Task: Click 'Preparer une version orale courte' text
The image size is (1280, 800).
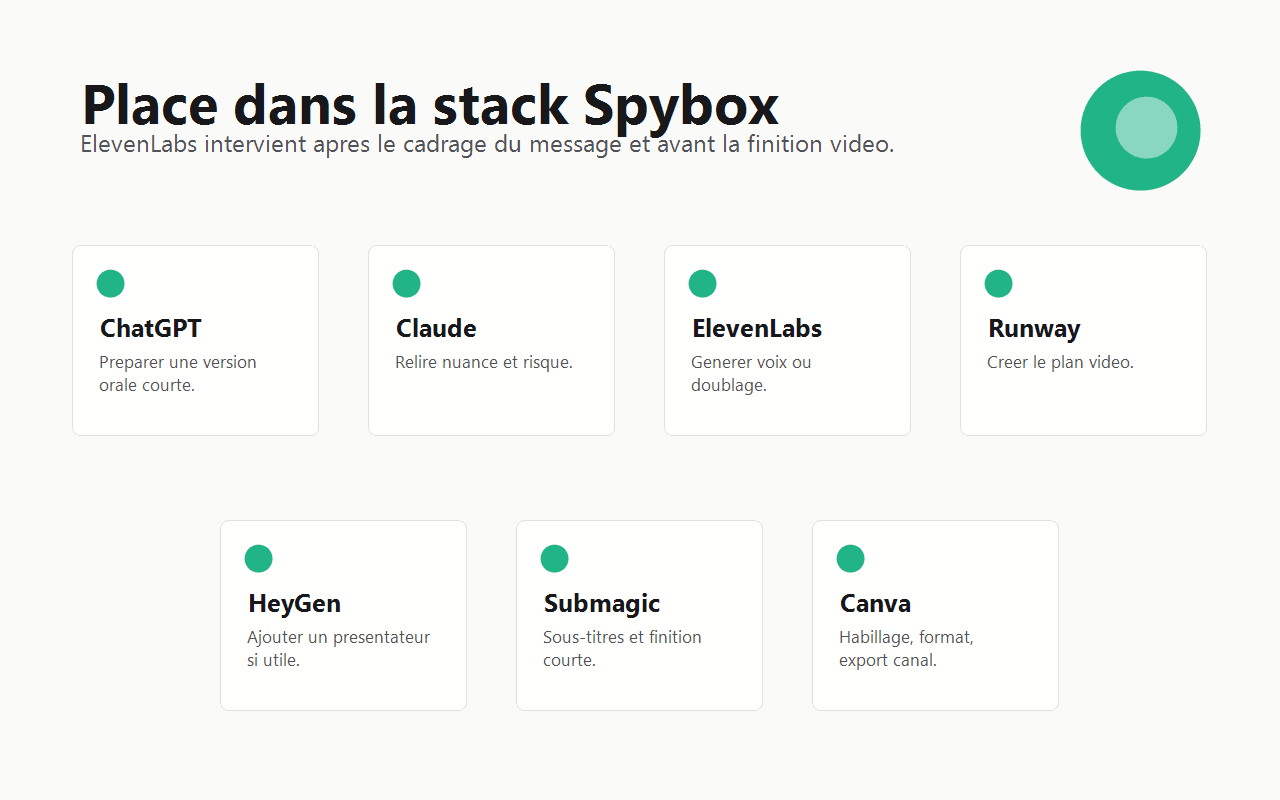Action: [x=178, y=373]
